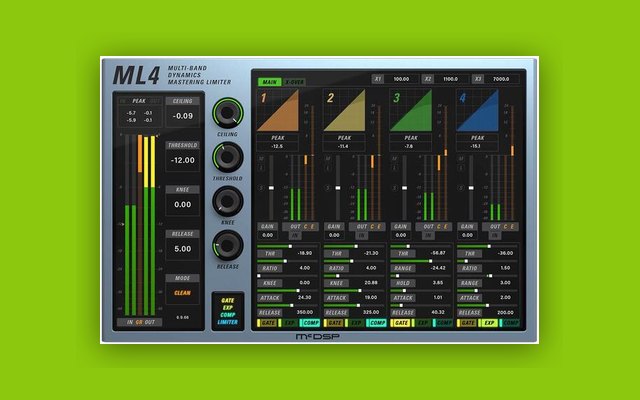Click the limiter Knee knob
Viewport: 640px width, 400px height.
[227, 201]
